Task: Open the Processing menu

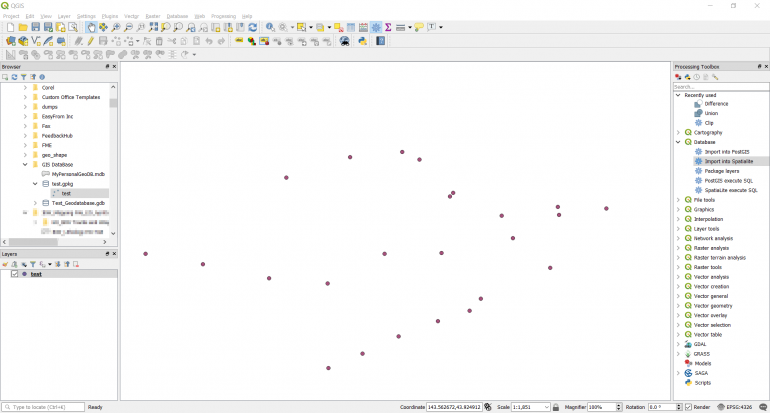Action: coord(223,17)
